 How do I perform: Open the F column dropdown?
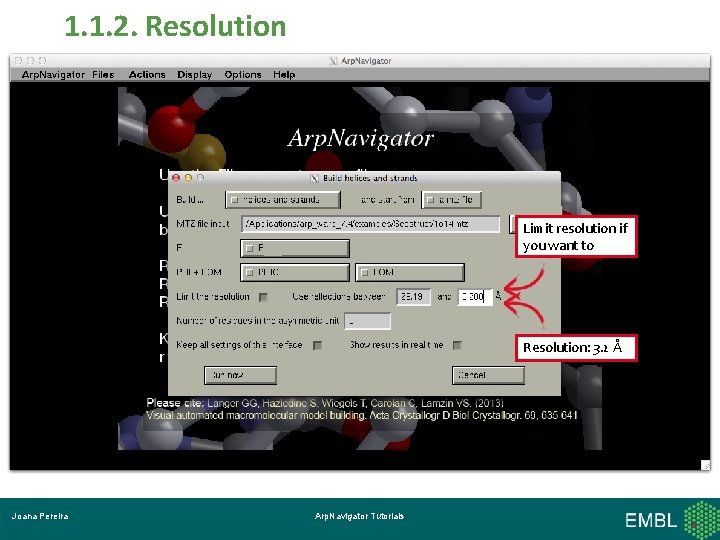pos(295,248)
